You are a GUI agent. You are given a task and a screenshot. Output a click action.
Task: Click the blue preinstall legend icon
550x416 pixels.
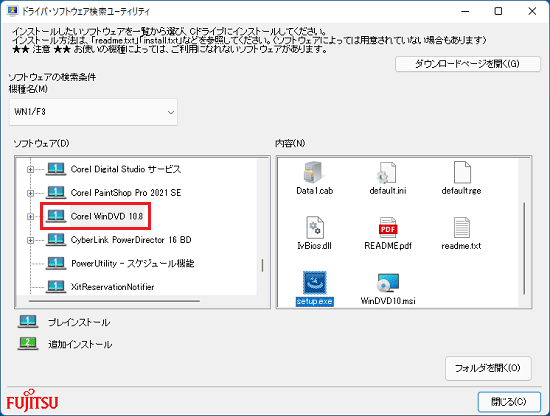28,322
